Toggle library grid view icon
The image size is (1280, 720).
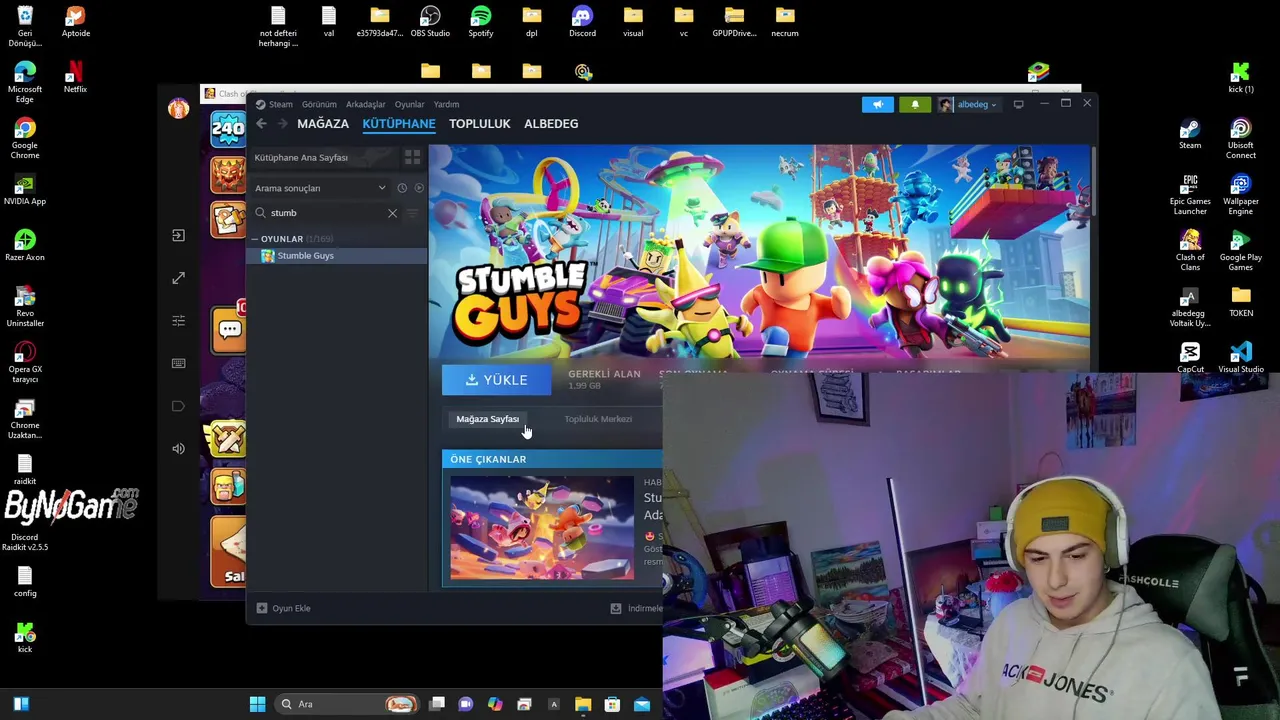(x=412, y=158)
